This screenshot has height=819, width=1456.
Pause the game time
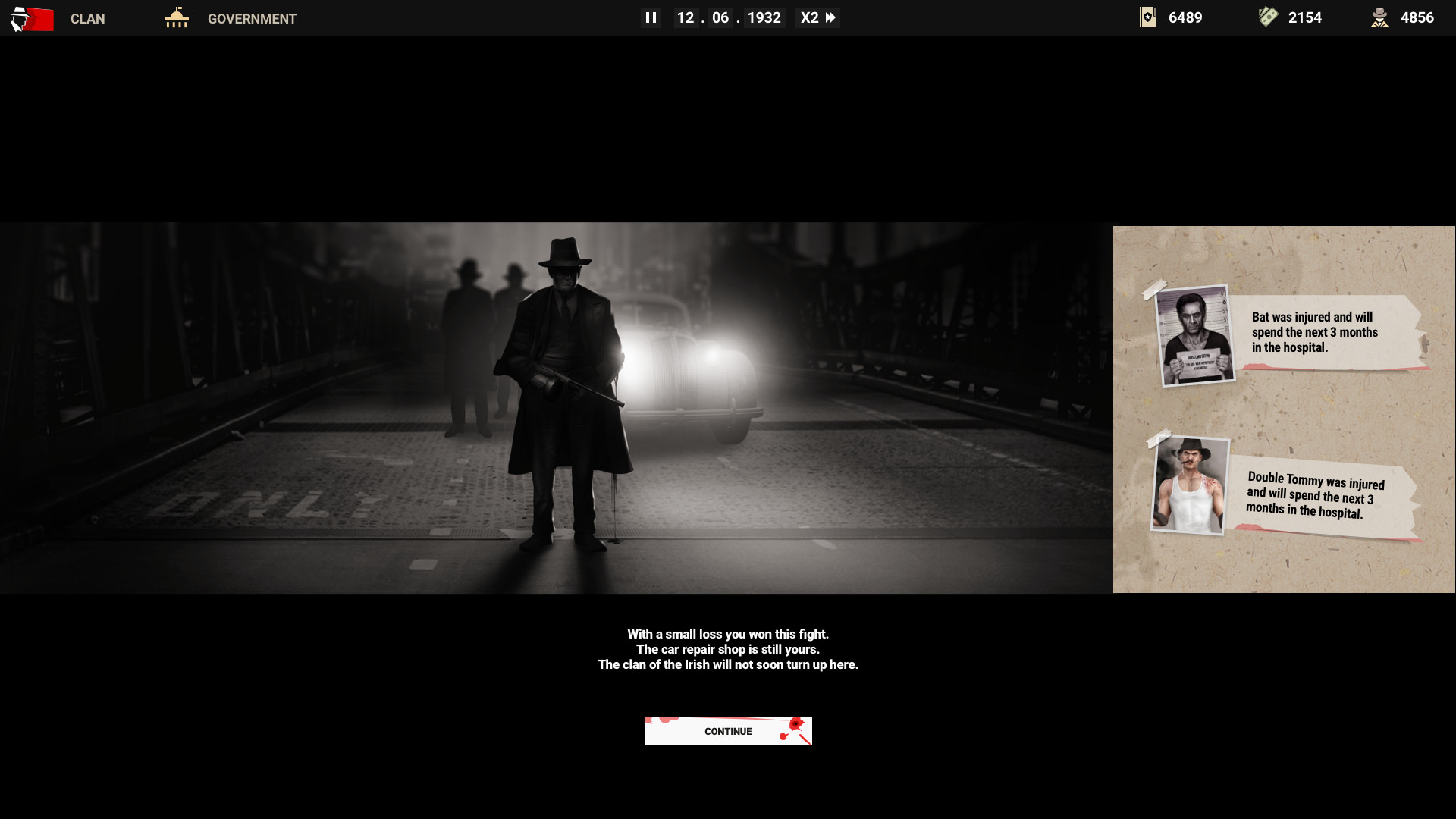coord(651,17)
